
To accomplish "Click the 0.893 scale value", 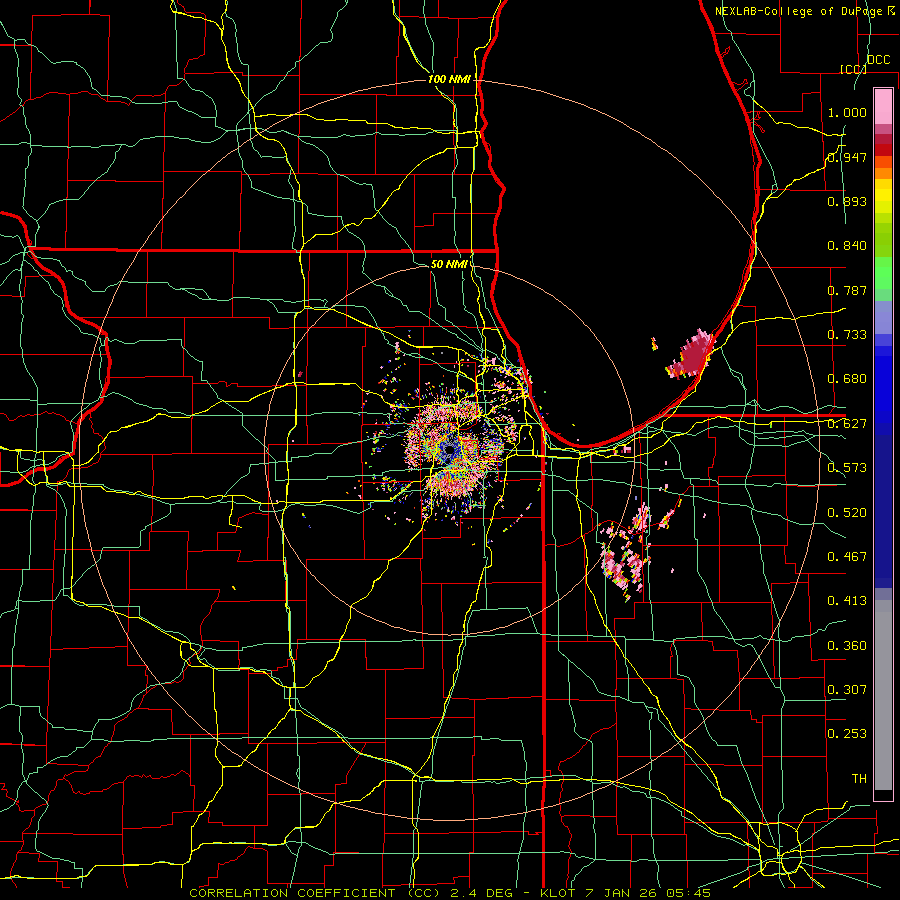I will click(x=847, y=201).
